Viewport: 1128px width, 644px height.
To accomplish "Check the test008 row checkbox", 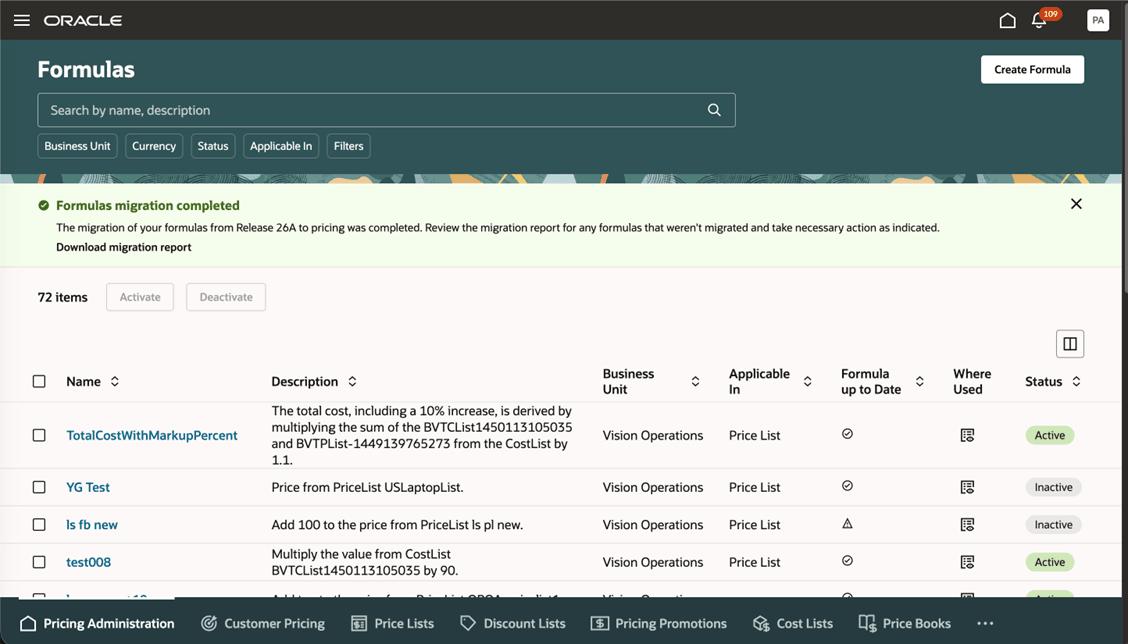I will coord(39,562).
